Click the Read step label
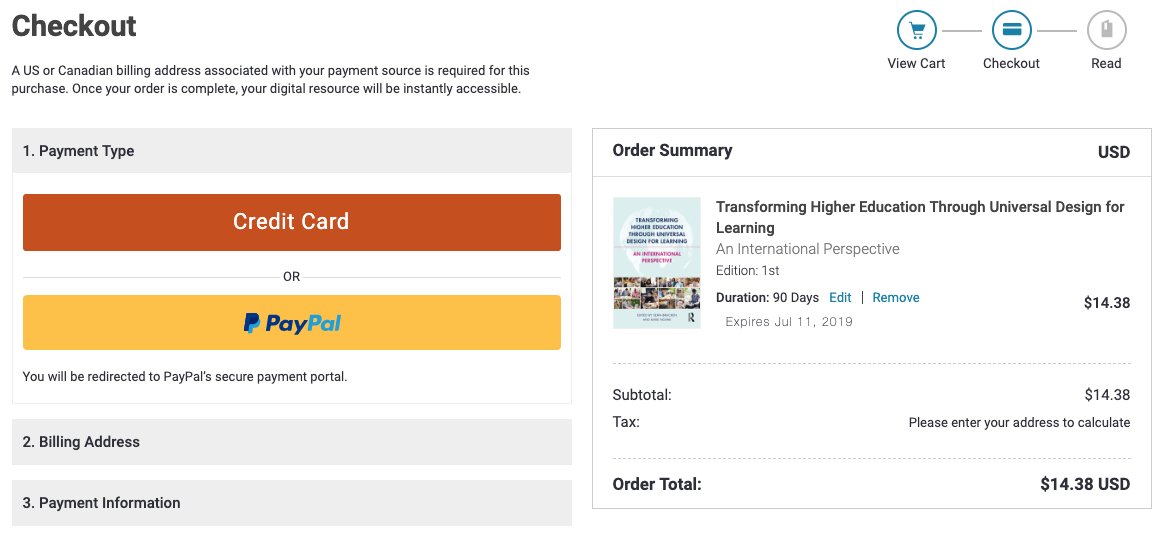 [1106, 63]
